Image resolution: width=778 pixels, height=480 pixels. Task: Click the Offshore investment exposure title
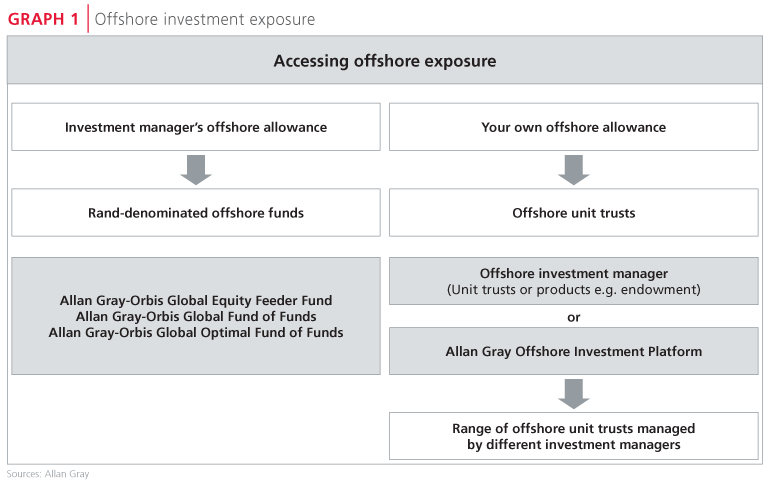[204, 19]
